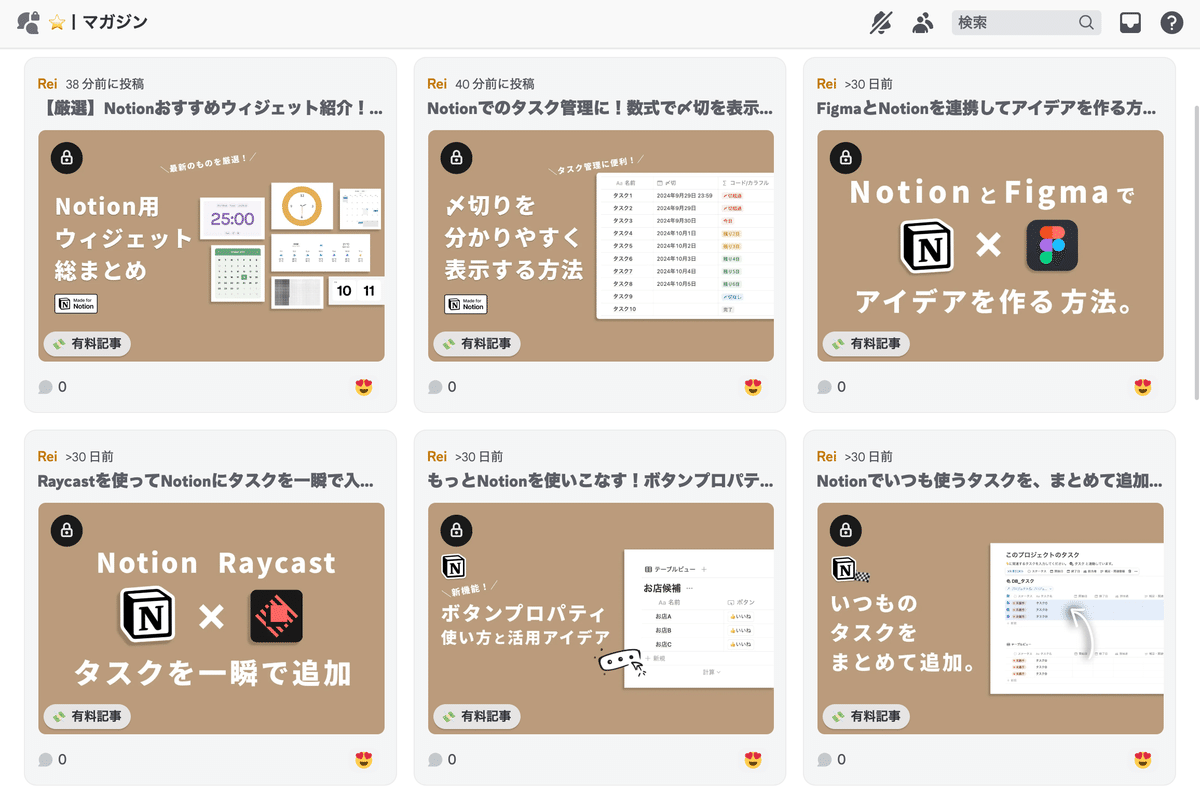Click the lock icon on 〆切り thumbnail
The image size is (1200, 800).
(456, 158)
